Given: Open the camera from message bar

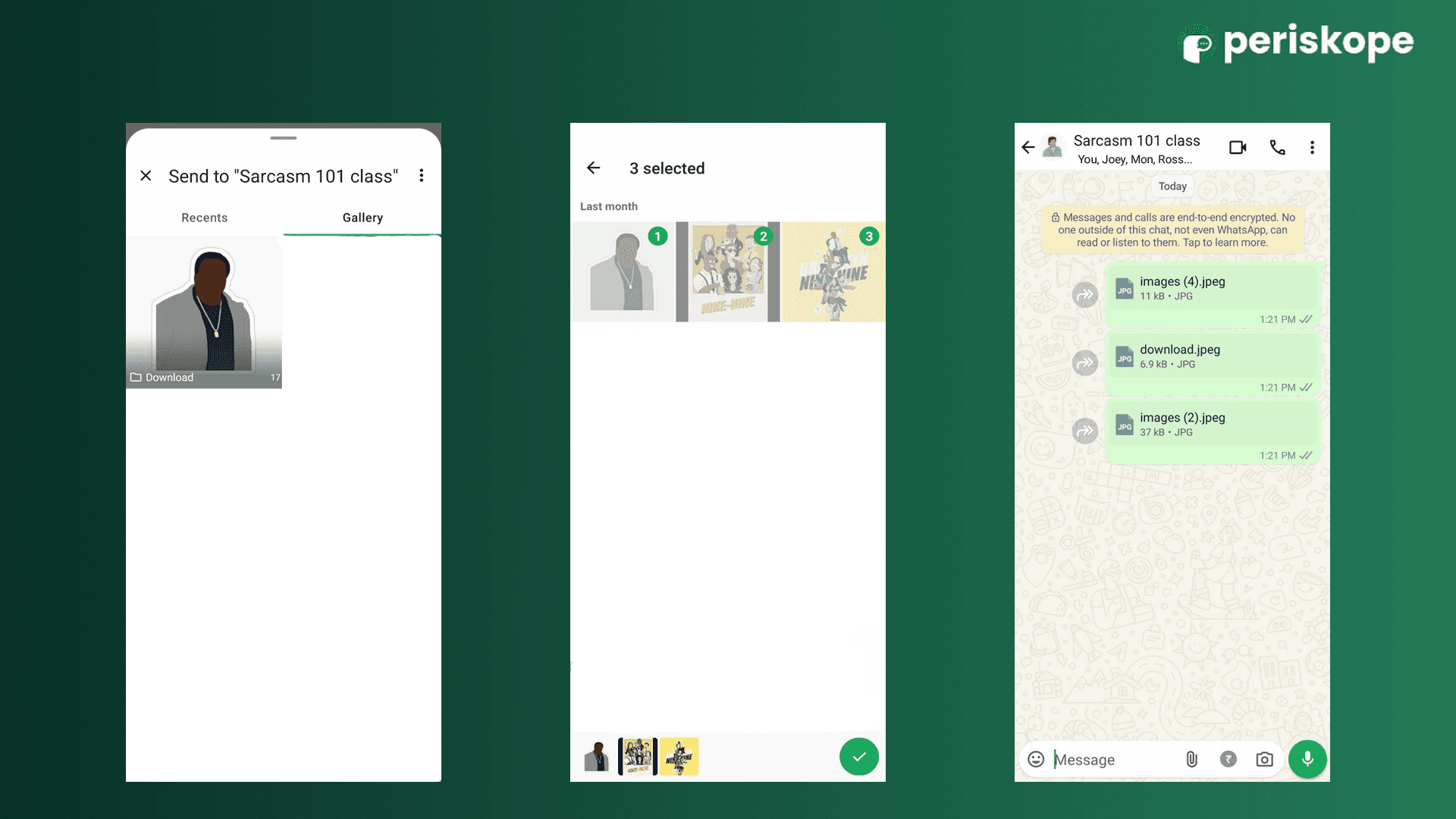Looking at the screenshot, I should point(1264,759).
